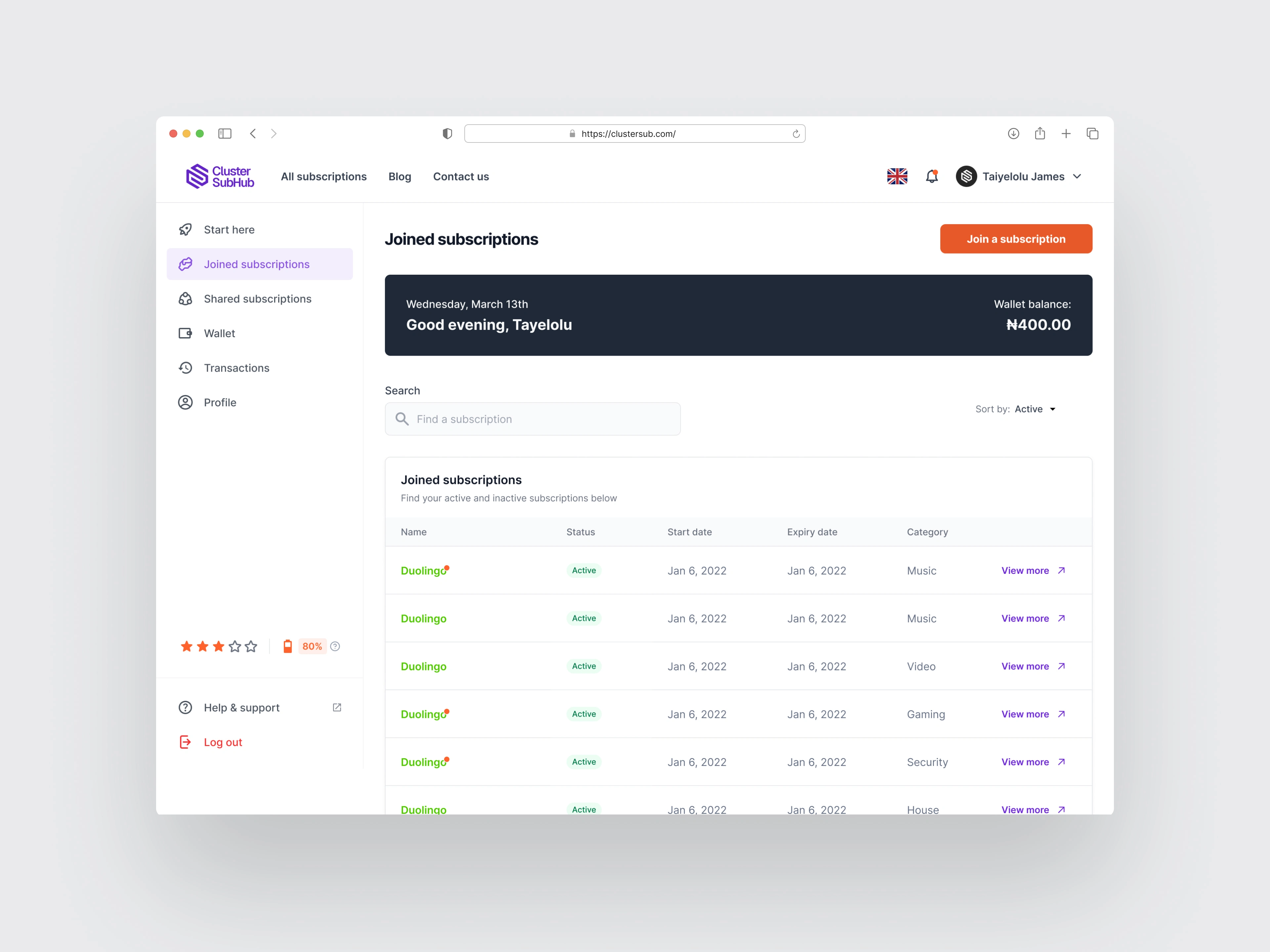The height and width of the screenshot is (952, 1270).
Task: Click View more on the Video row
Action: (x=1025, y=666)
